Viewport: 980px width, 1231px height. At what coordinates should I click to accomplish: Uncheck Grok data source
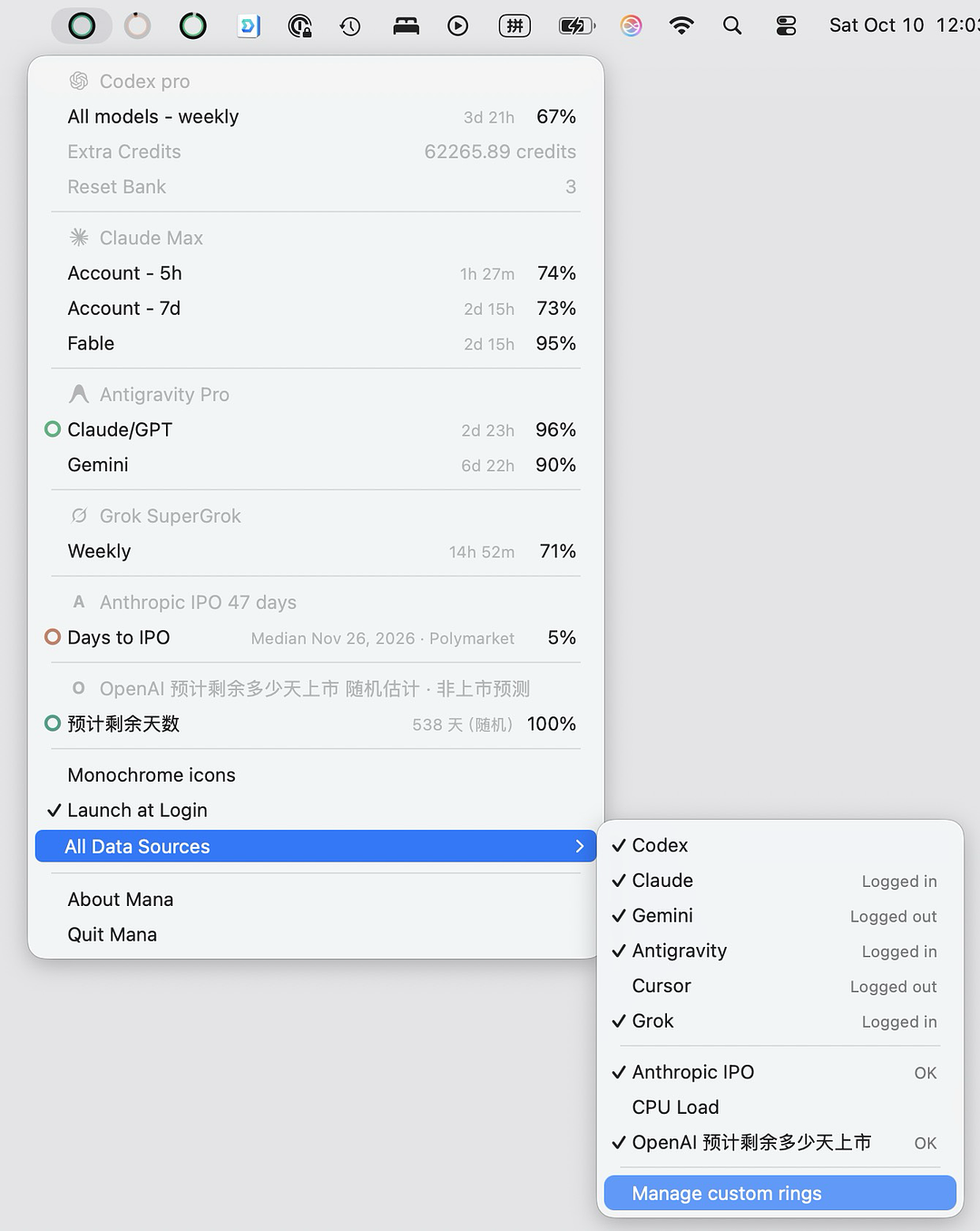[x=779, y=1021]
